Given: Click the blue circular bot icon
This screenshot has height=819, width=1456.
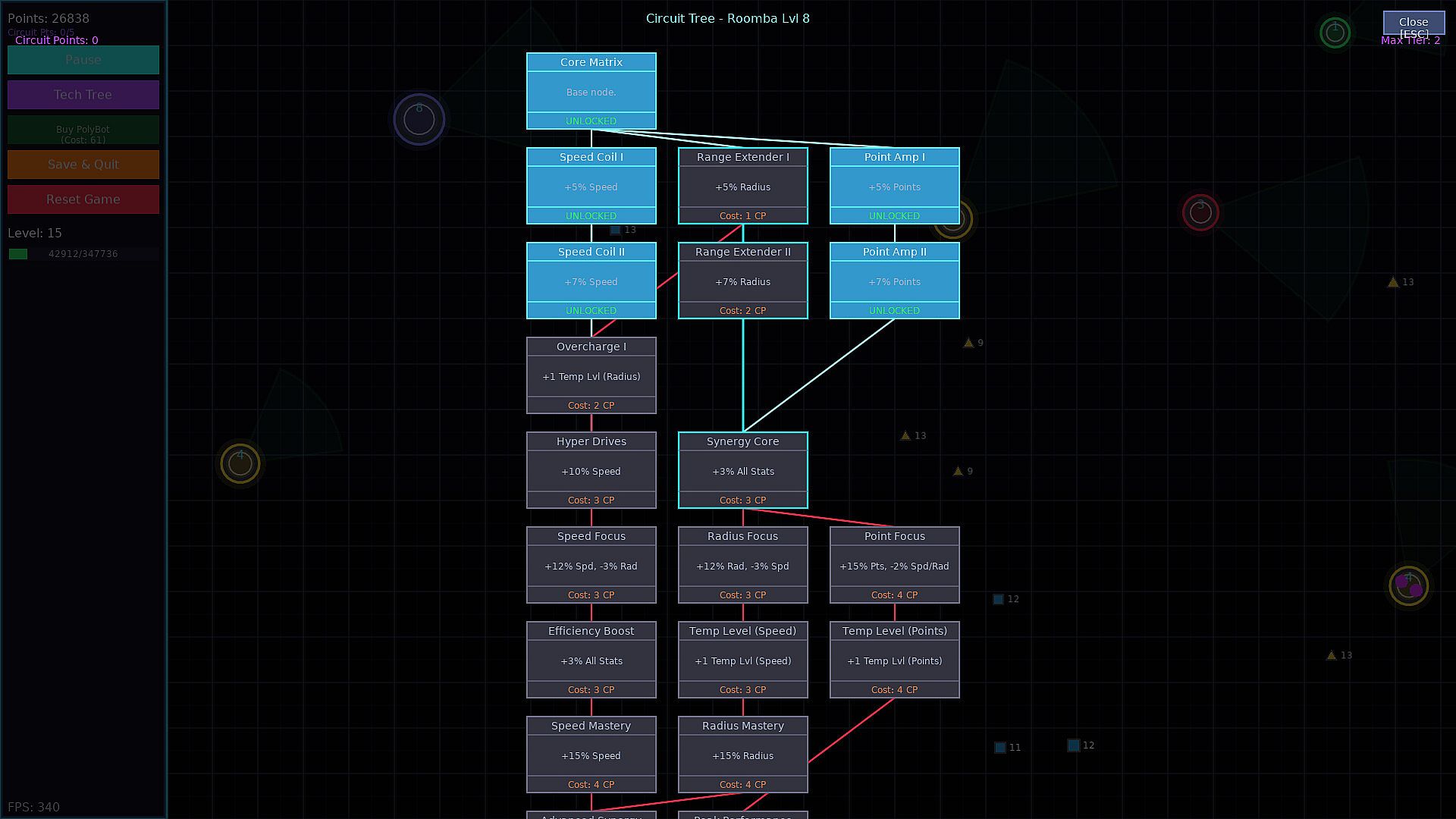Looking at the screenshot, I should (x=419, y=119).
